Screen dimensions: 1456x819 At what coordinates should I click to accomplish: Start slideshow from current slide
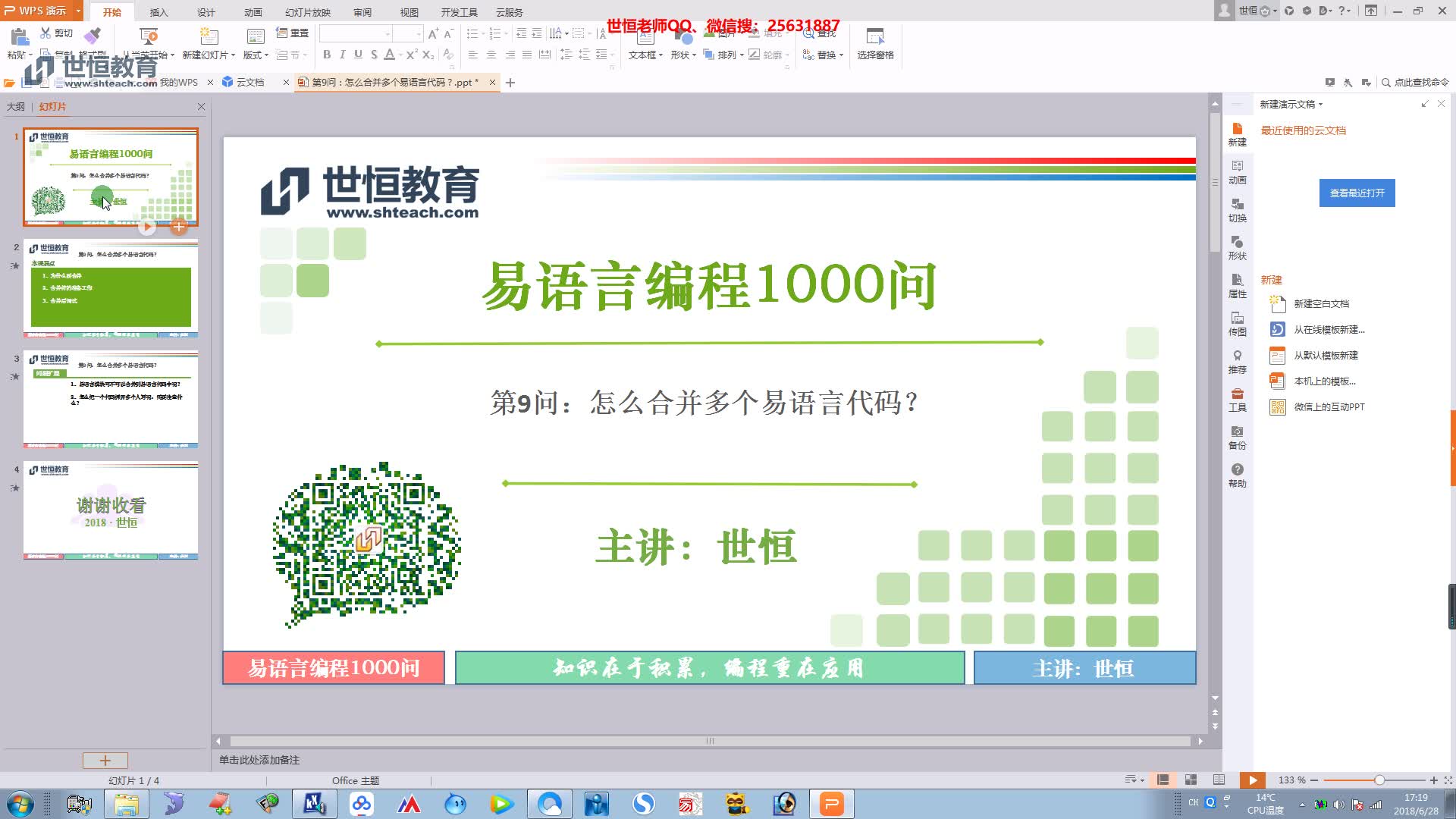tap(1252, 780)
